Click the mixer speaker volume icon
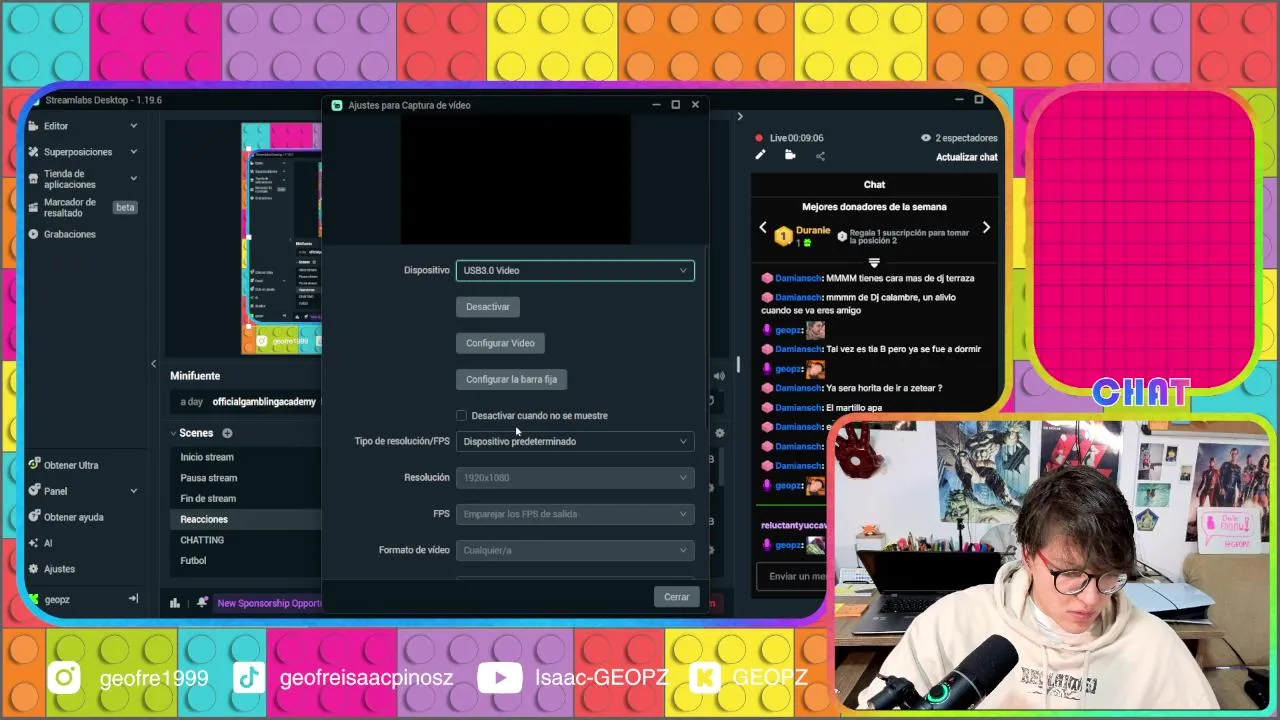The width and height of the screenshot is (1280, 720). pyautogui.click(x=719, y=376)
